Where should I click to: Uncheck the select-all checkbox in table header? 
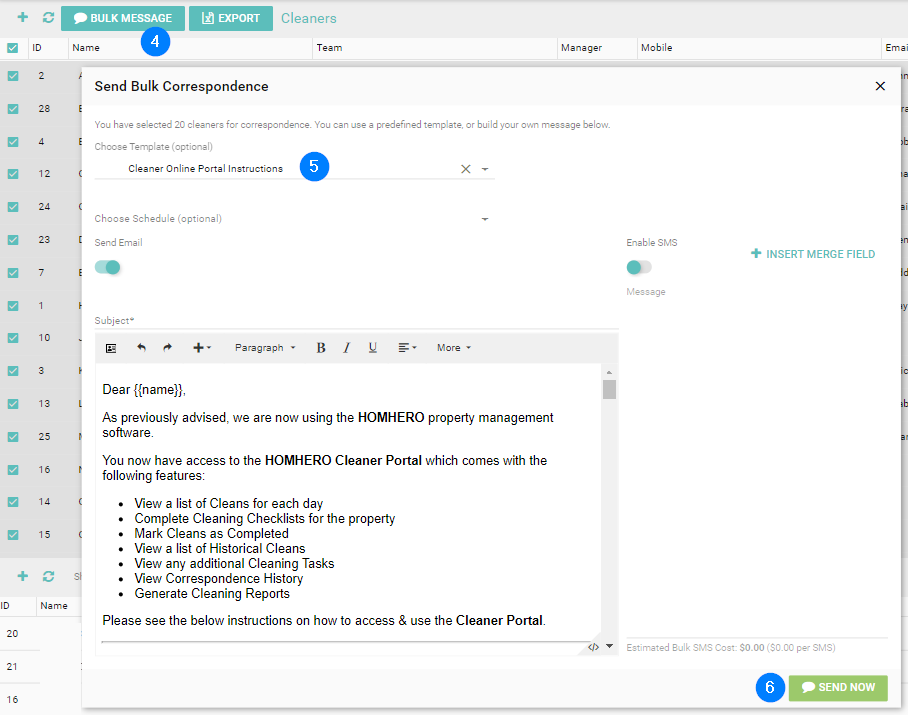[13, 48]
